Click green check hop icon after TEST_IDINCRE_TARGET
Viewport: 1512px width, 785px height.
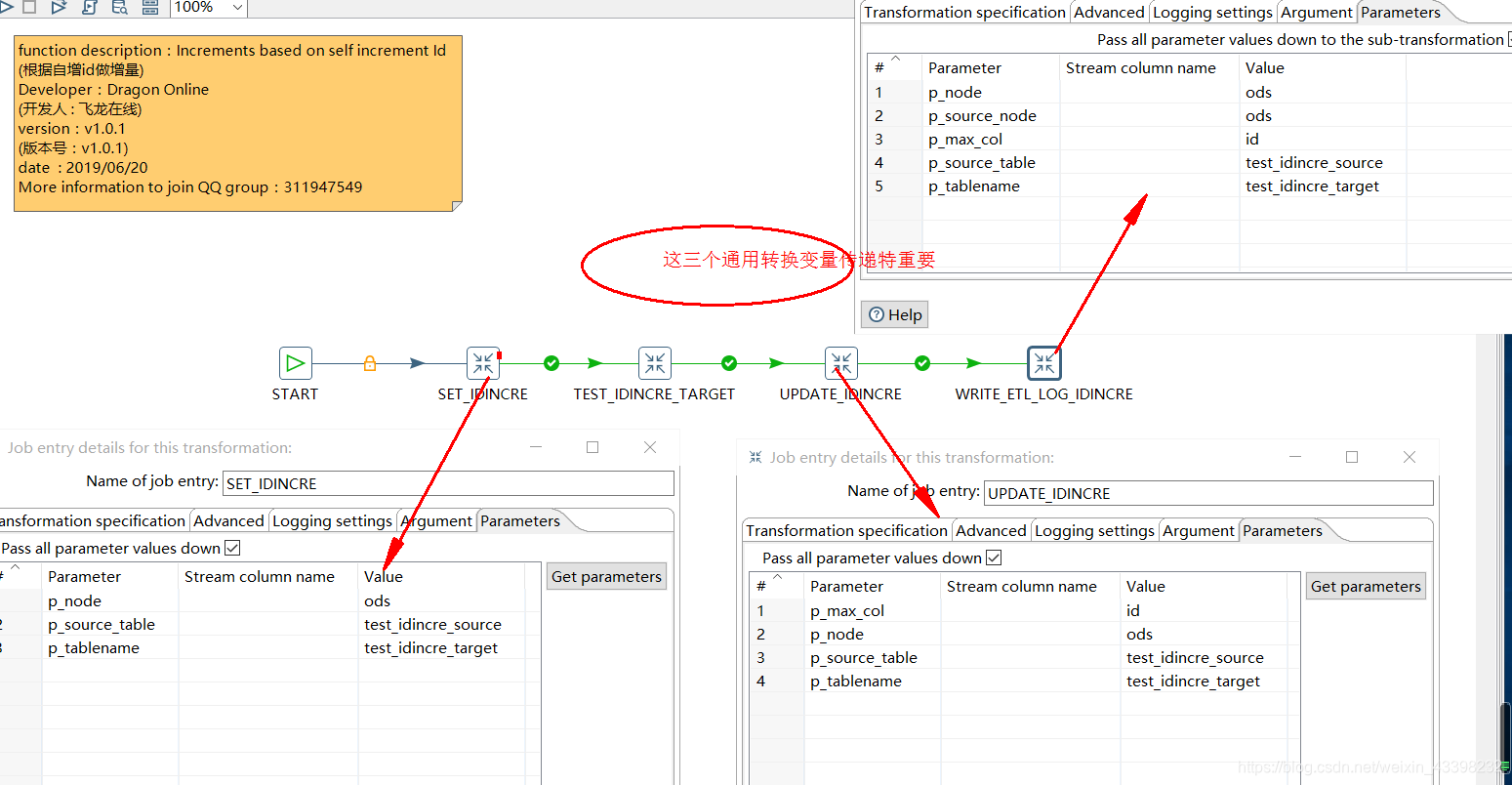729,363
